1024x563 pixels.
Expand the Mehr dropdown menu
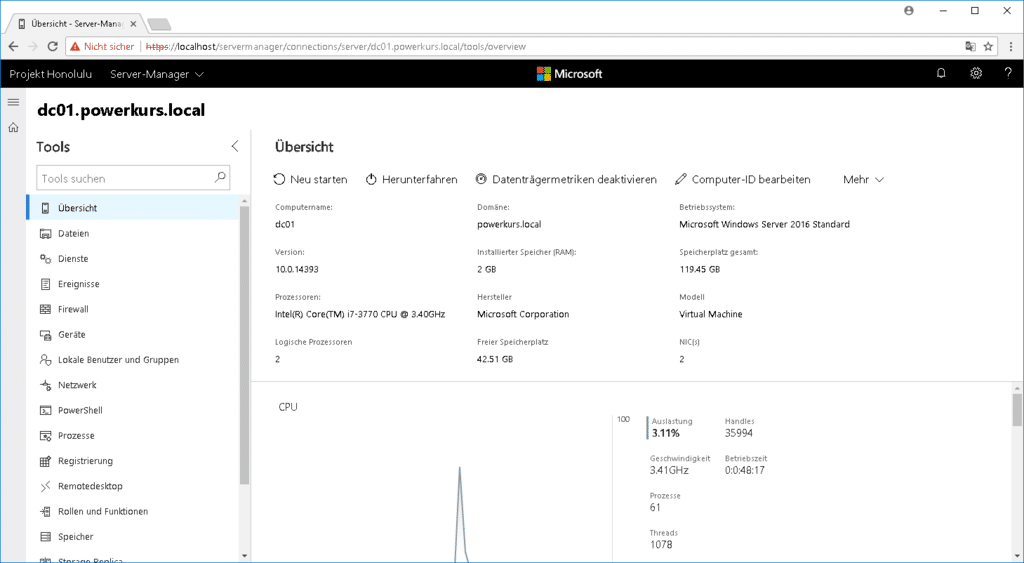coord(864,179)
